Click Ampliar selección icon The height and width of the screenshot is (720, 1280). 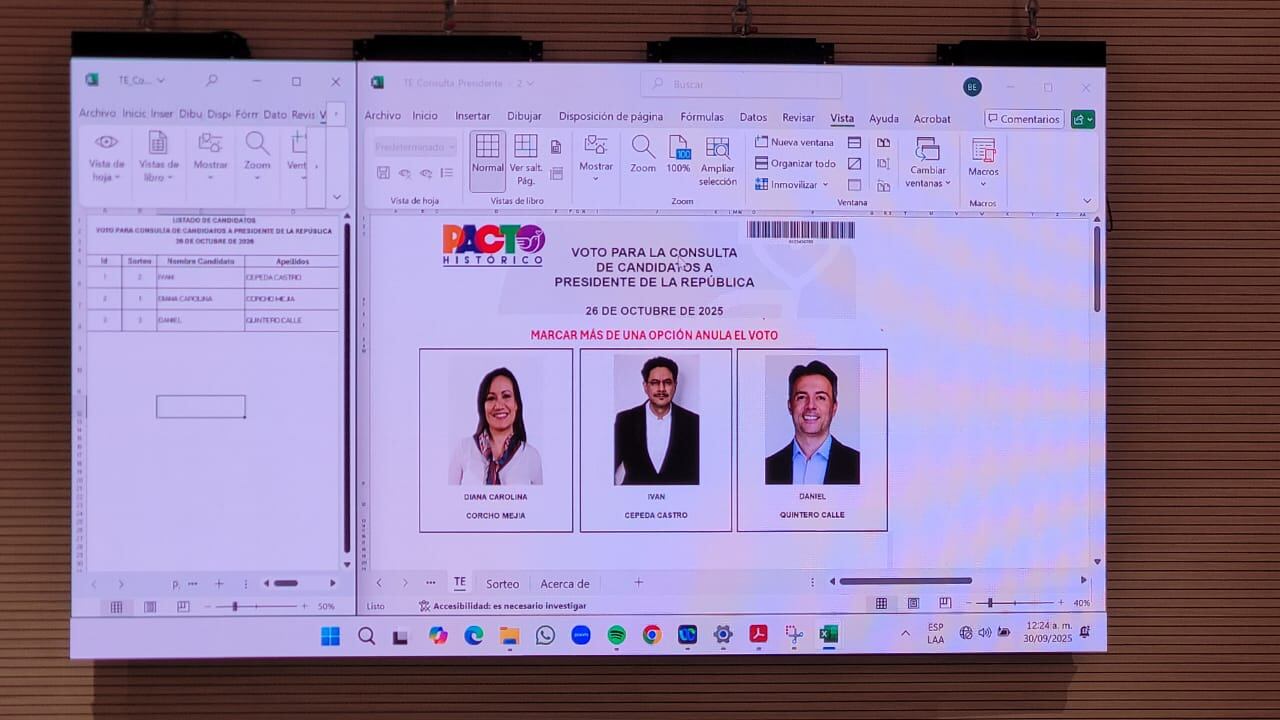pyautogui.click(x=717, y=160)
